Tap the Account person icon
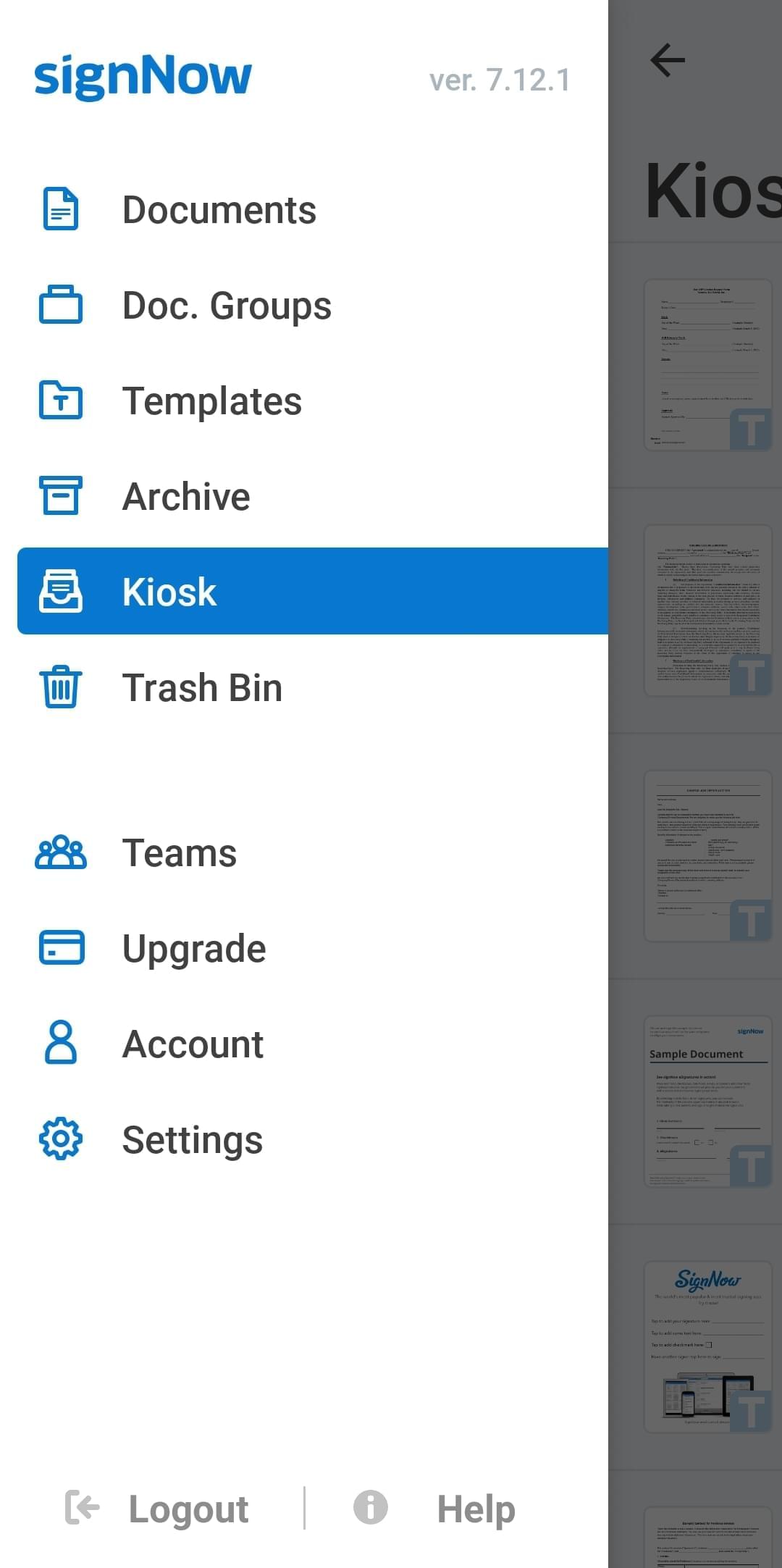782x1568 pixels. [61, 1044]
